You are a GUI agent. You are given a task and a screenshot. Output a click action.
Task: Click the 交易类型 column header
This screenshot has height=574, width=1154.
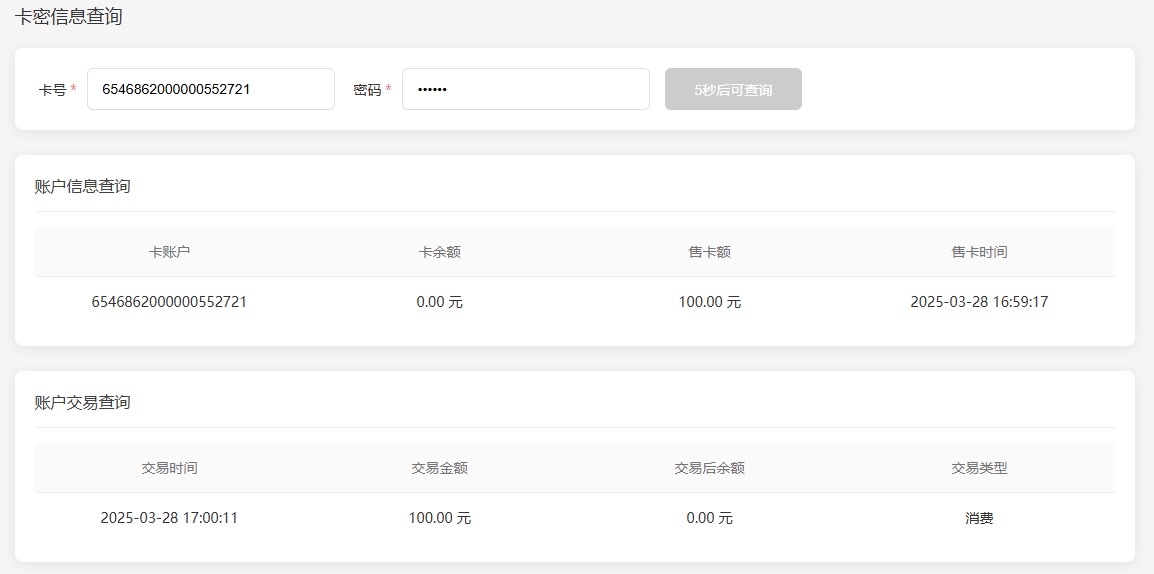click(x=979, y=468)
